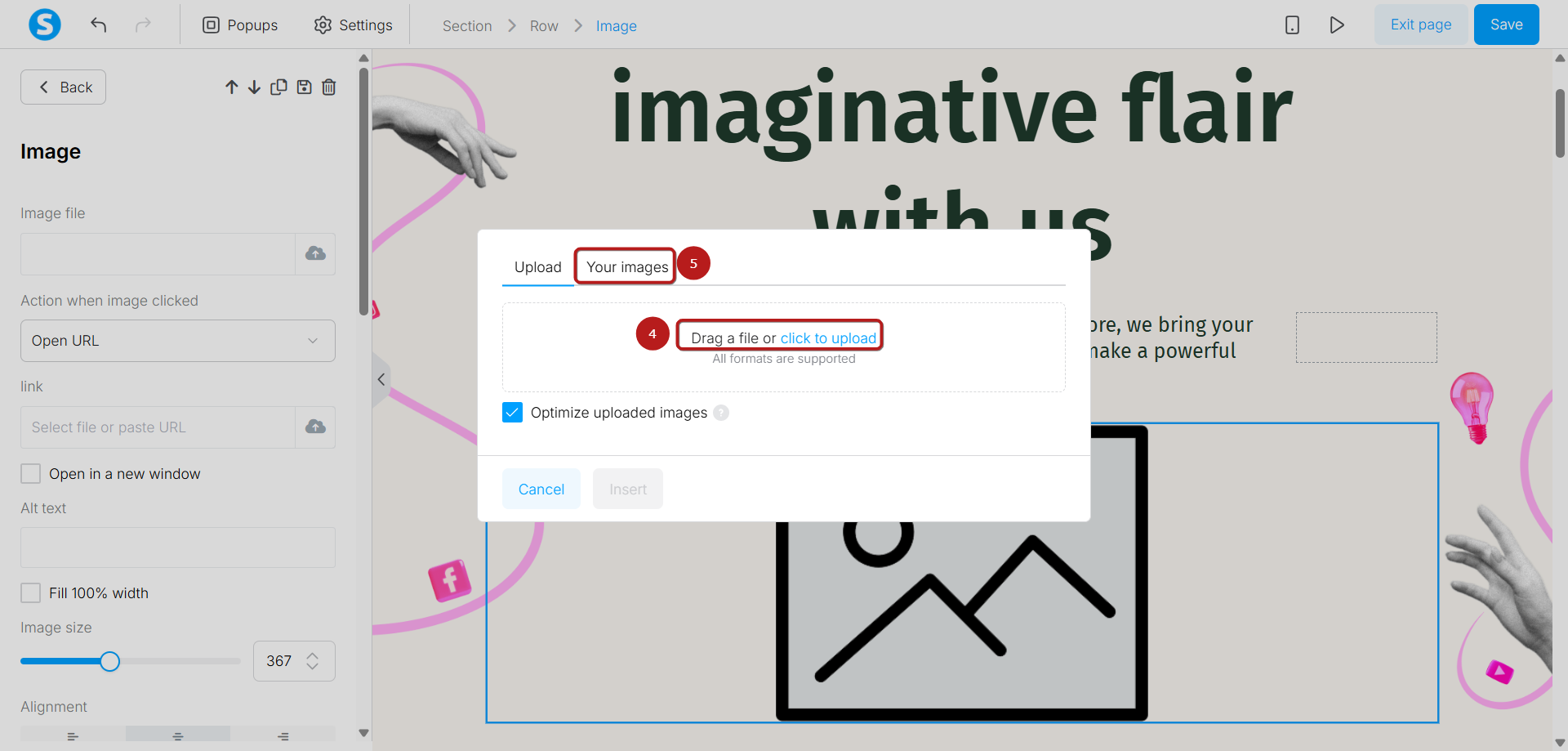This screenshot has width=1568, height=751.
Task: Open the page Settings
Action: (353, 25)
